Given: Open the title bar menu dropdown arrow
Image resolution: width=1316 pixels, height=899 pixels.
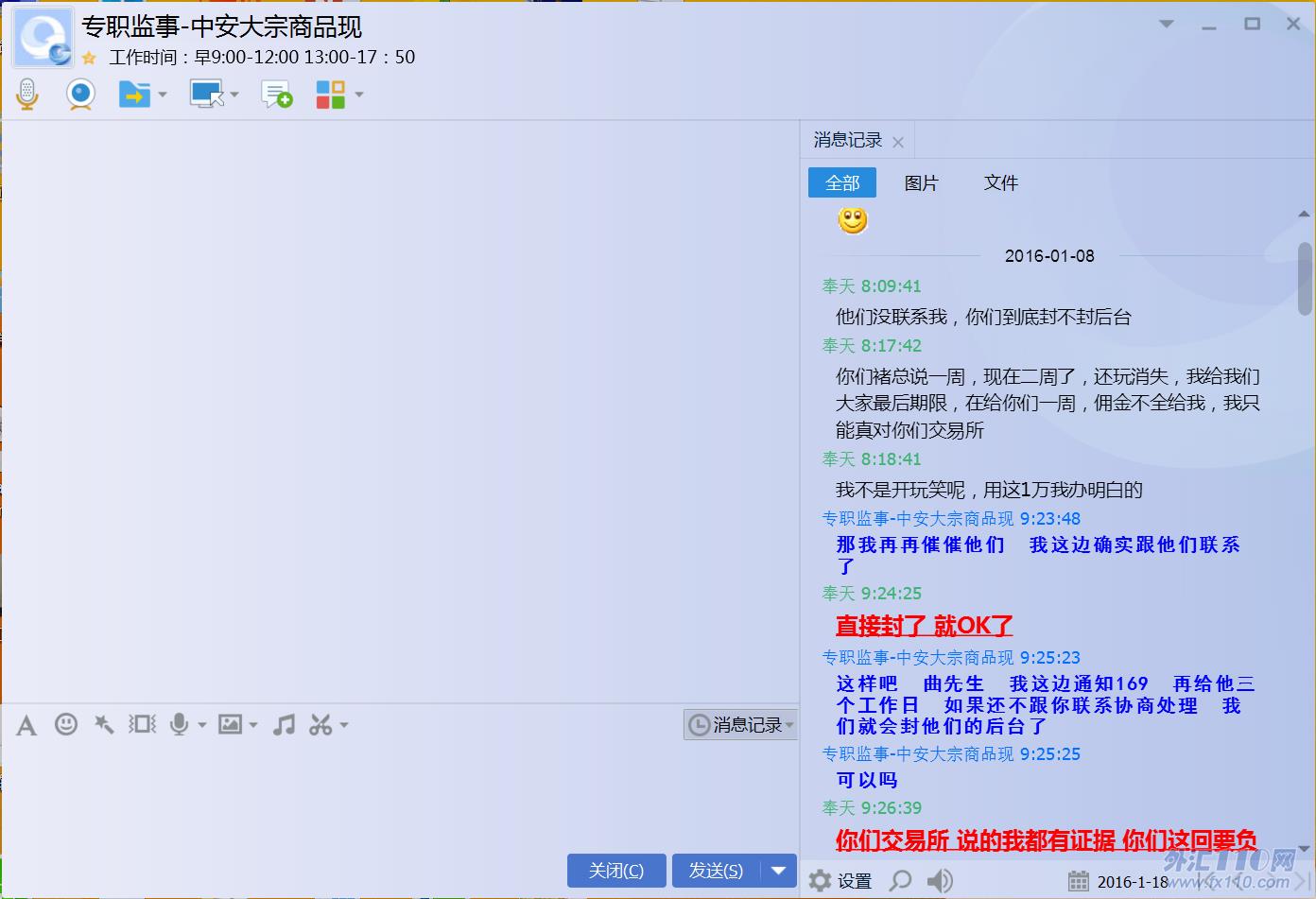Looking at the screenshot, I should [x=1167, y=24].
